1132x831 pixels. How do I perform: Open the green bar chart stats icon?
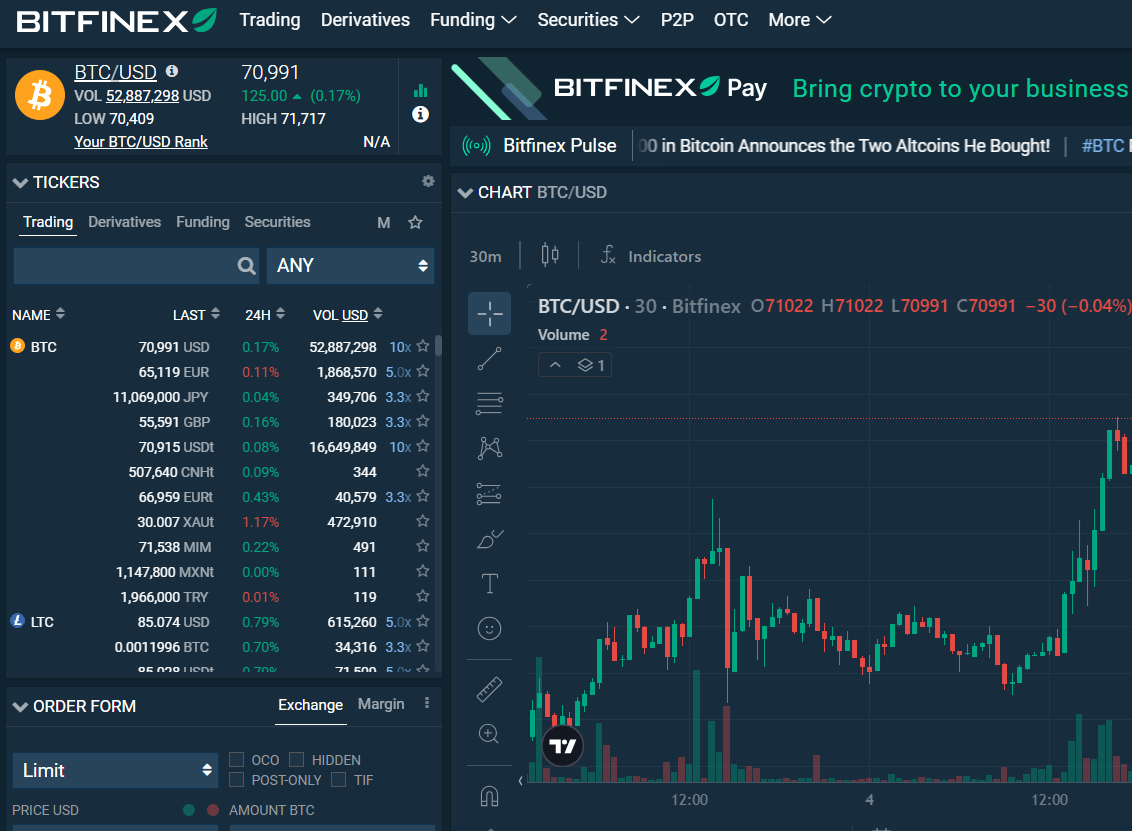pos(420,90)
